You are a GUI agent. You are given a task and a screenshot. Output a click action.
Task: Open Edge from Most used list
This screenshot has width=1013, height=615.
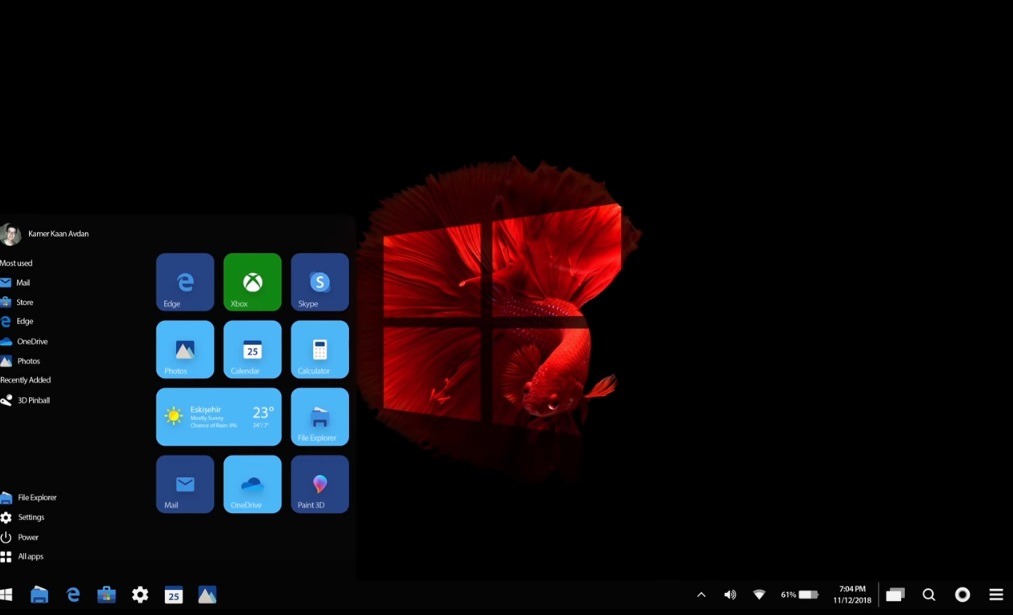[17, 321]
